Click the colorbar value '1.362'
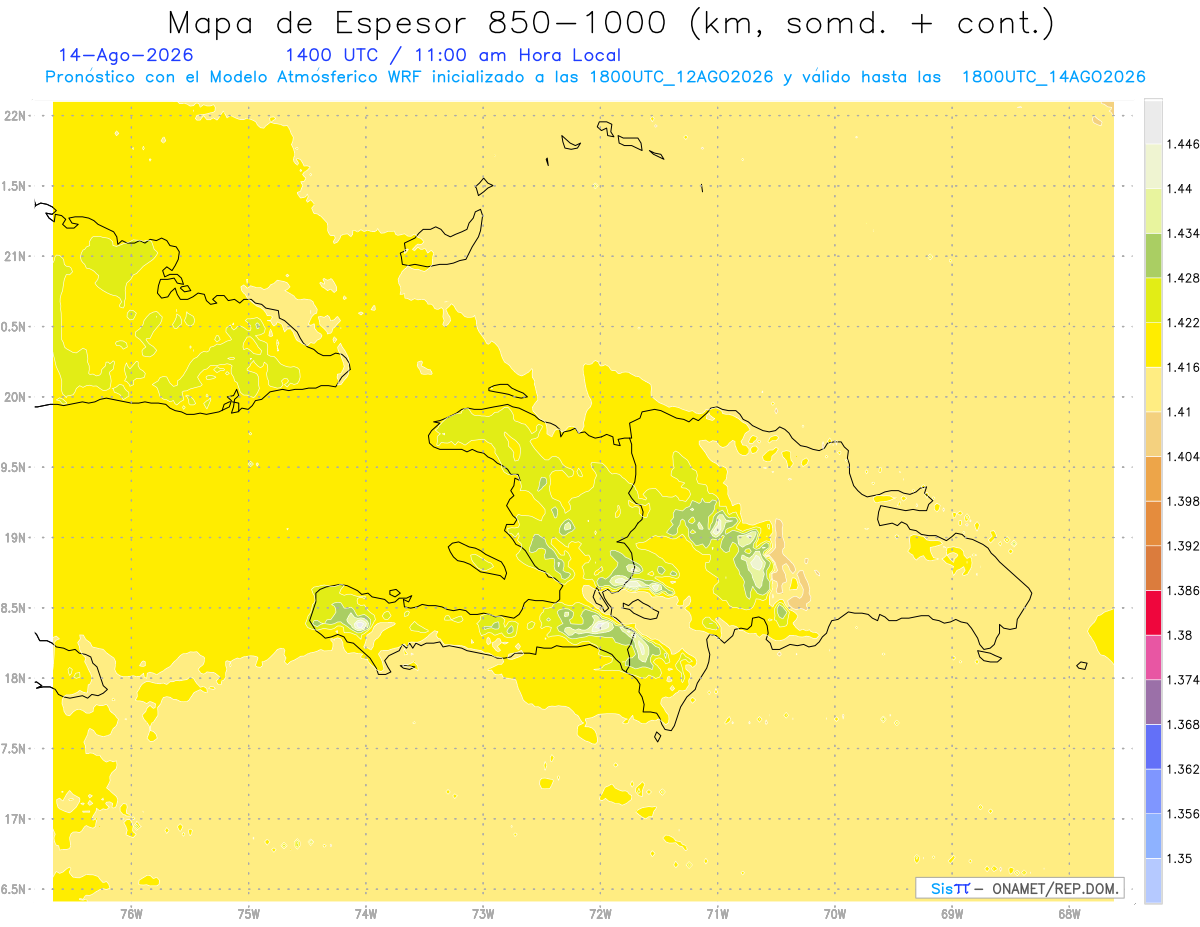1200x927 pixels. coord(1183,769)
